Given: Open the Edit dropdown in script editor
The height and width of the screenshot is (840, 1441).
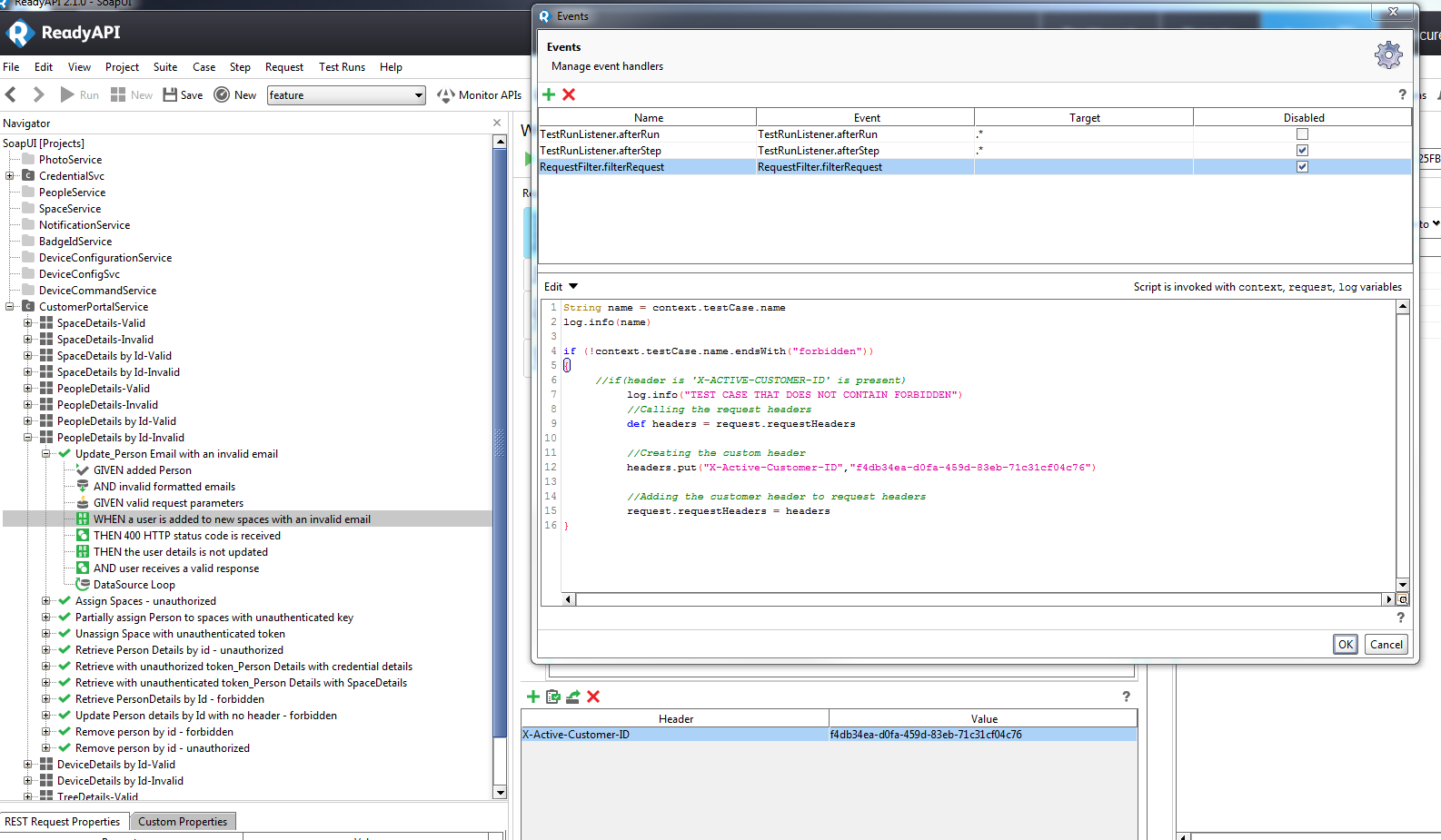Looking at the screenshot, I should (x=561, y=287).
